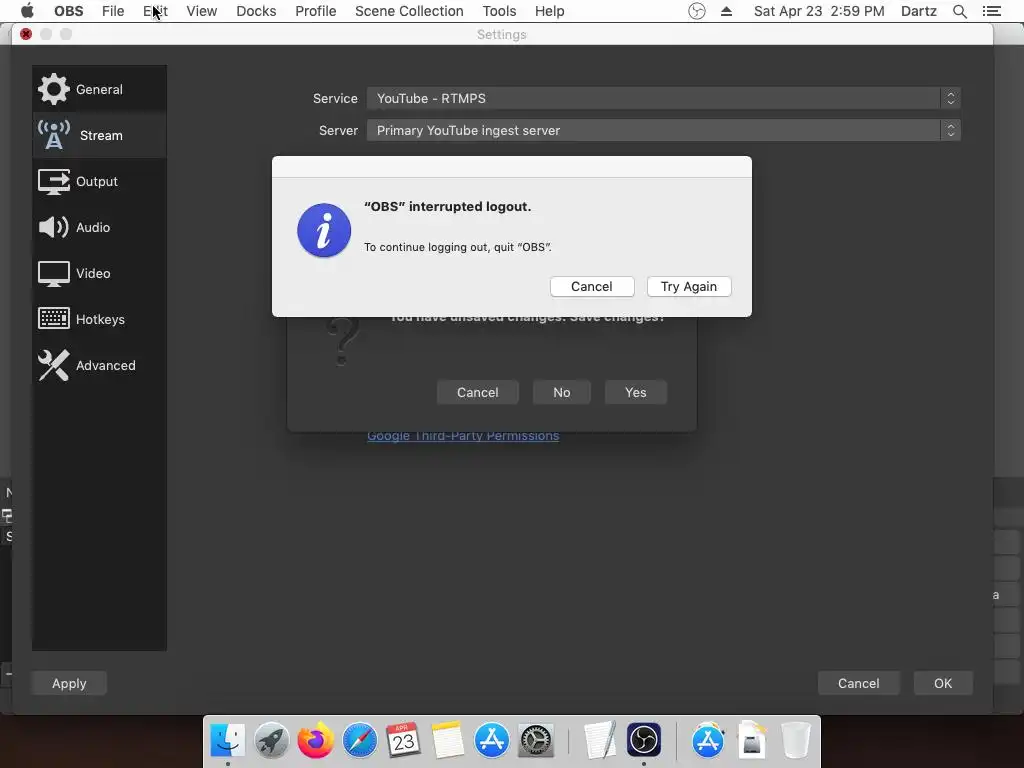Switch to Video settings
This screenshot has height=768, width=1024.
[x=99, y=273]
